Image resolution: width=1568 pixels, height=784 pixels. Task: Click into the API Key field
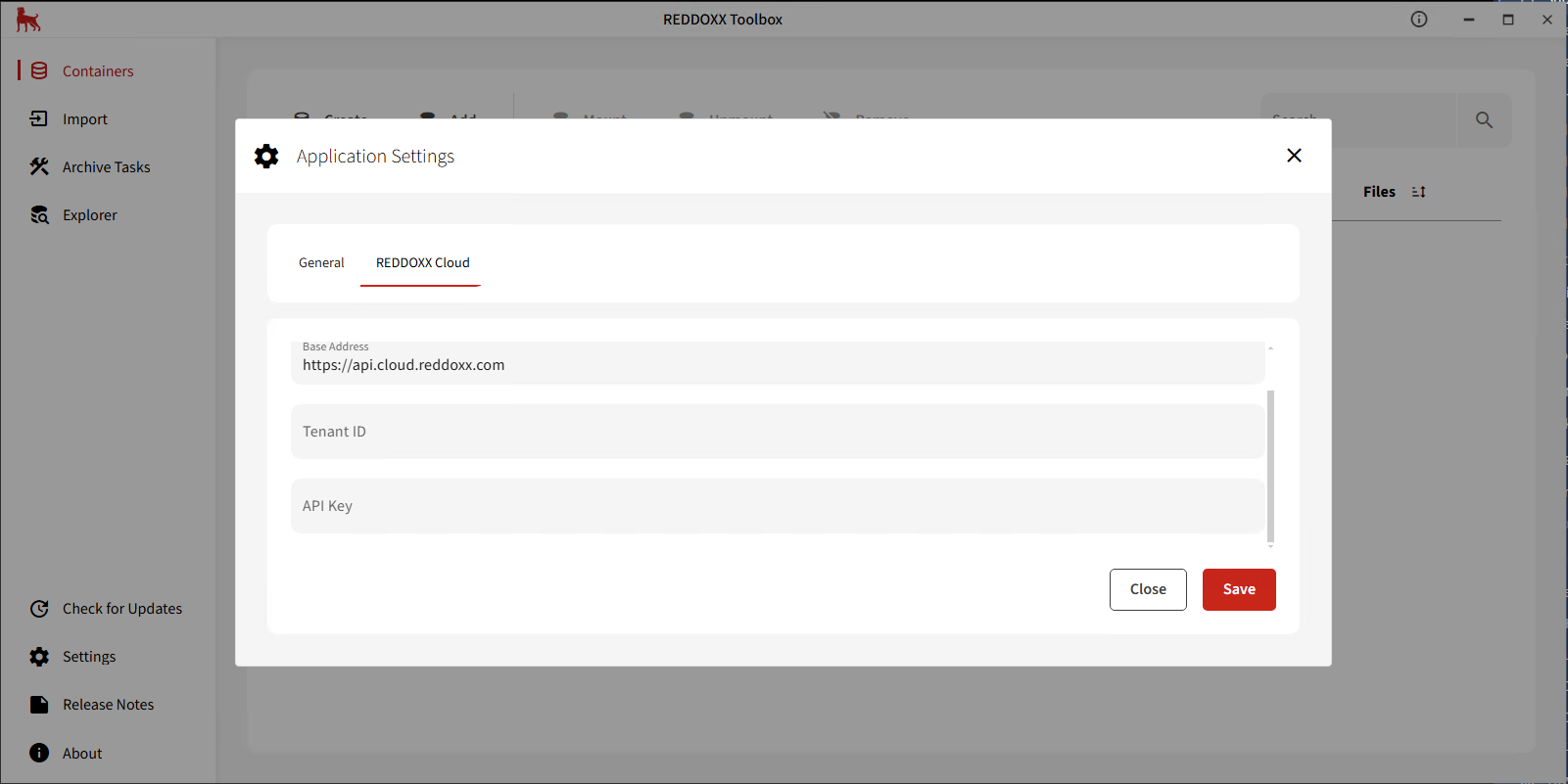click(x=778, y=506)
